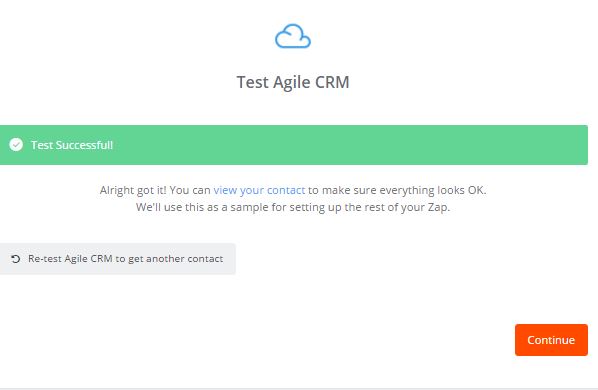Click the 'Test Successful!' message text
Viewport: 598px width, 390px height.
(72, 145)
